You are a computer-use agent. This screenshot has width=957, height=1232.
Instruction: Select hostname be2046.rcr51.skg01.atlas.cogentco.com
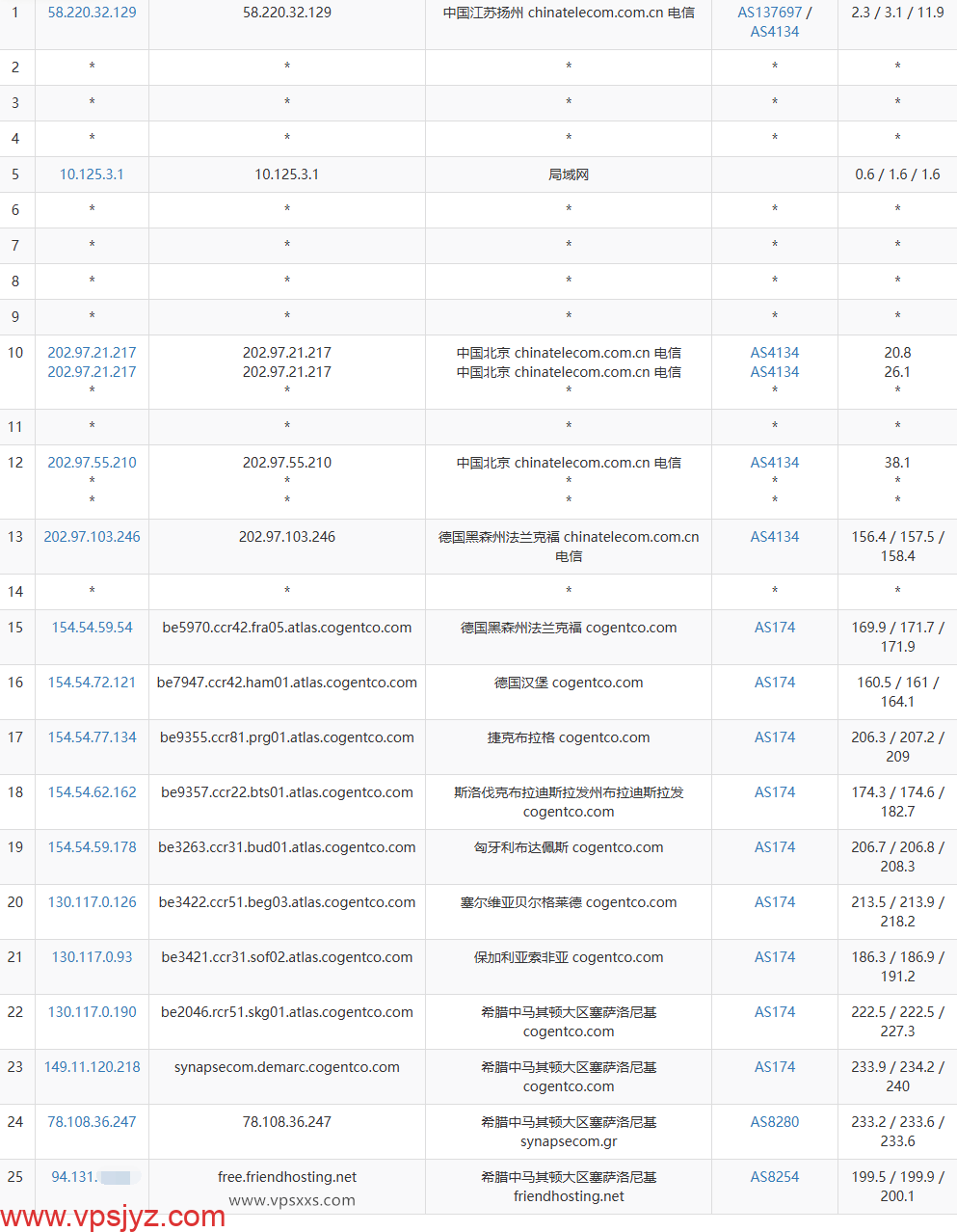point(287,1012)
